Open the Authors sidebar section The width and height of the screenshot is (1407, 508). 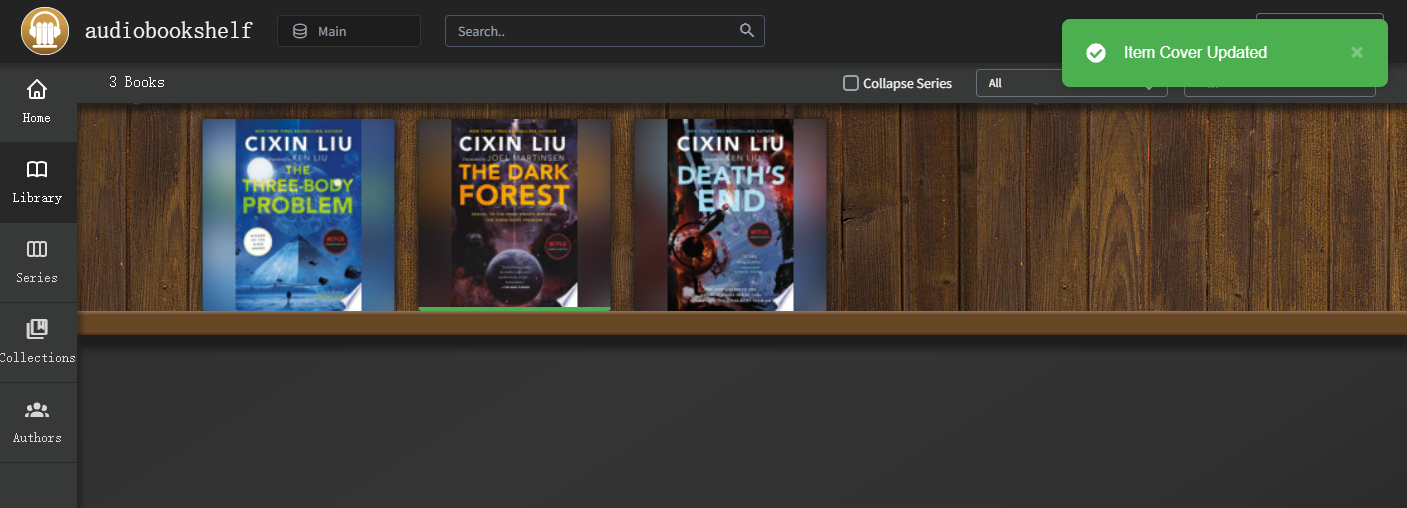click(x=37, y=422)
